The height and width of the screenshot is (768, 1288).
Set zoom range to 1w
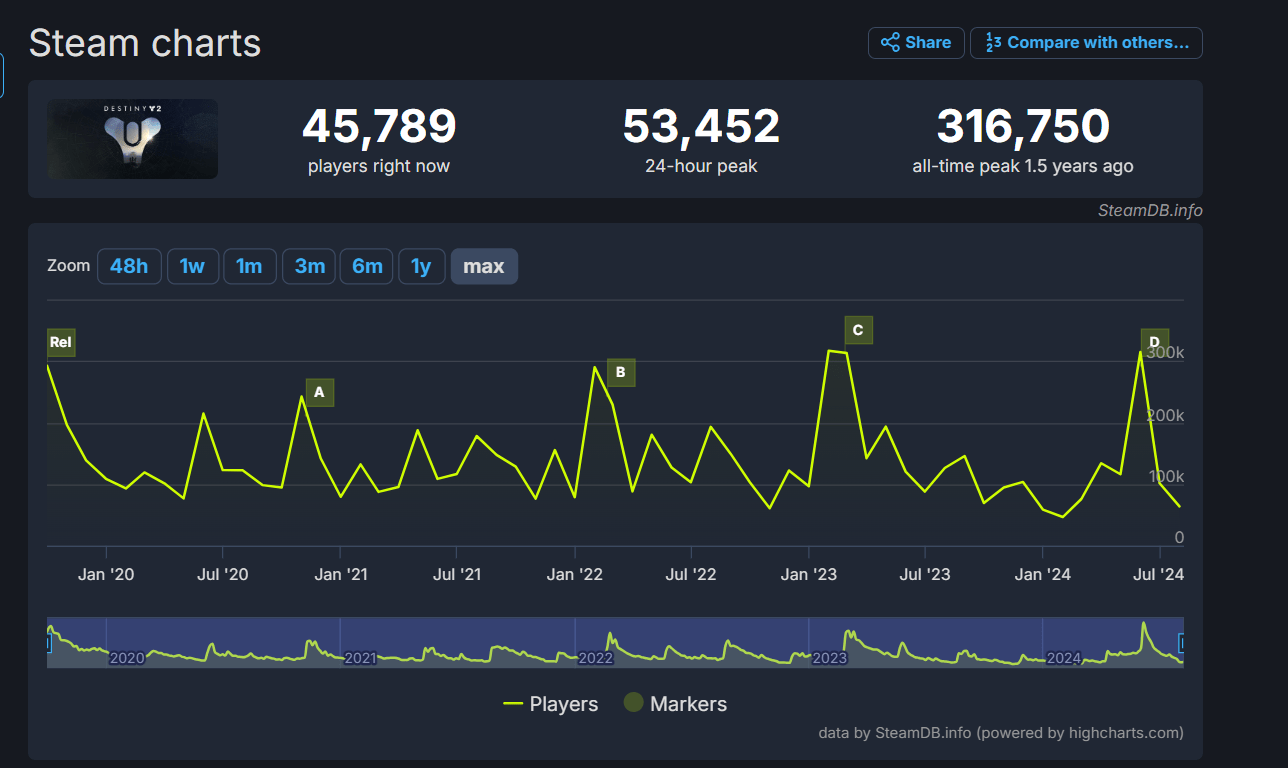pos(192,266)
